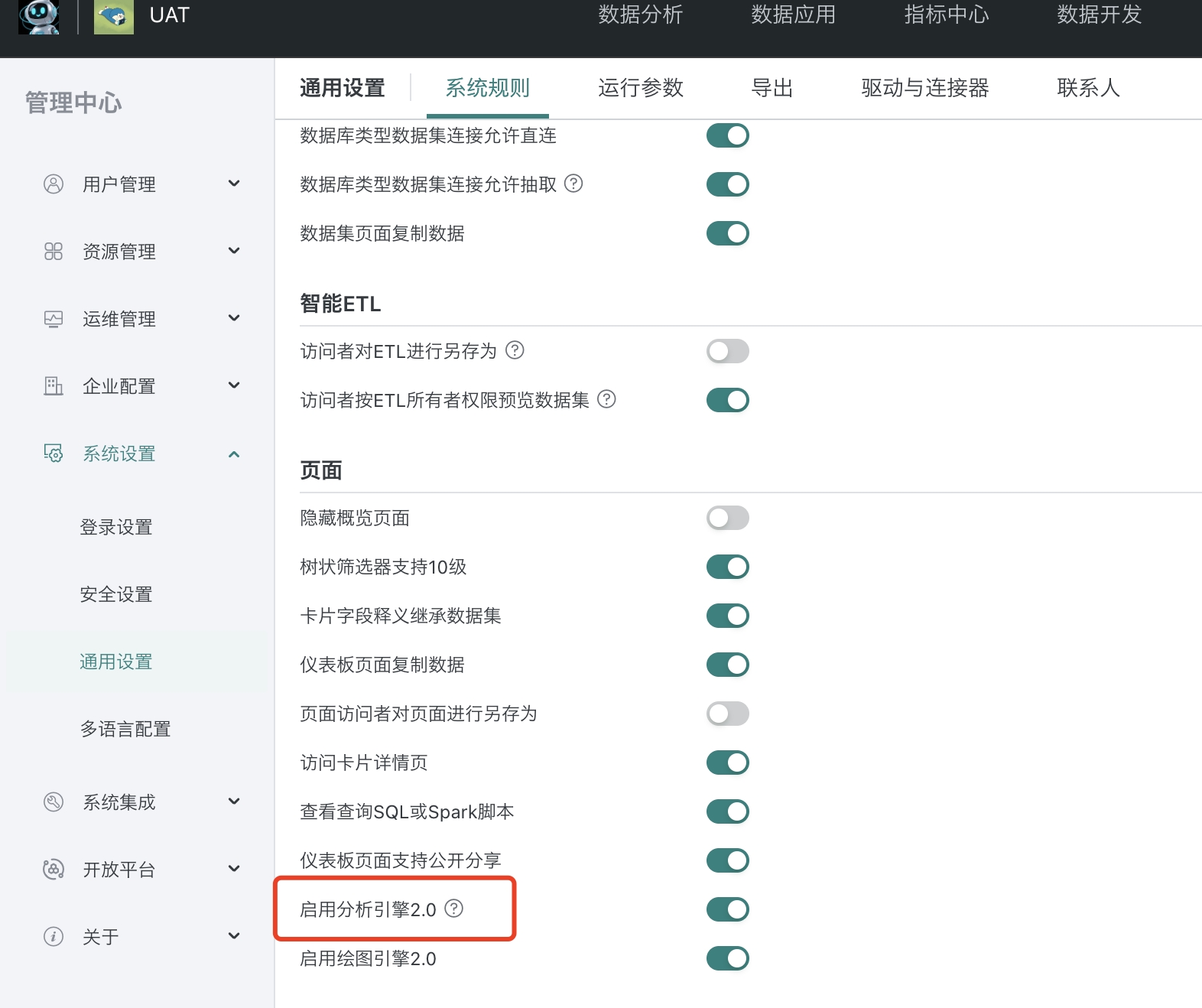Open help icon beside 访问者对ETL进行另存为
This screenshot has width=1202, height=1008.
[x=515, y=350]
